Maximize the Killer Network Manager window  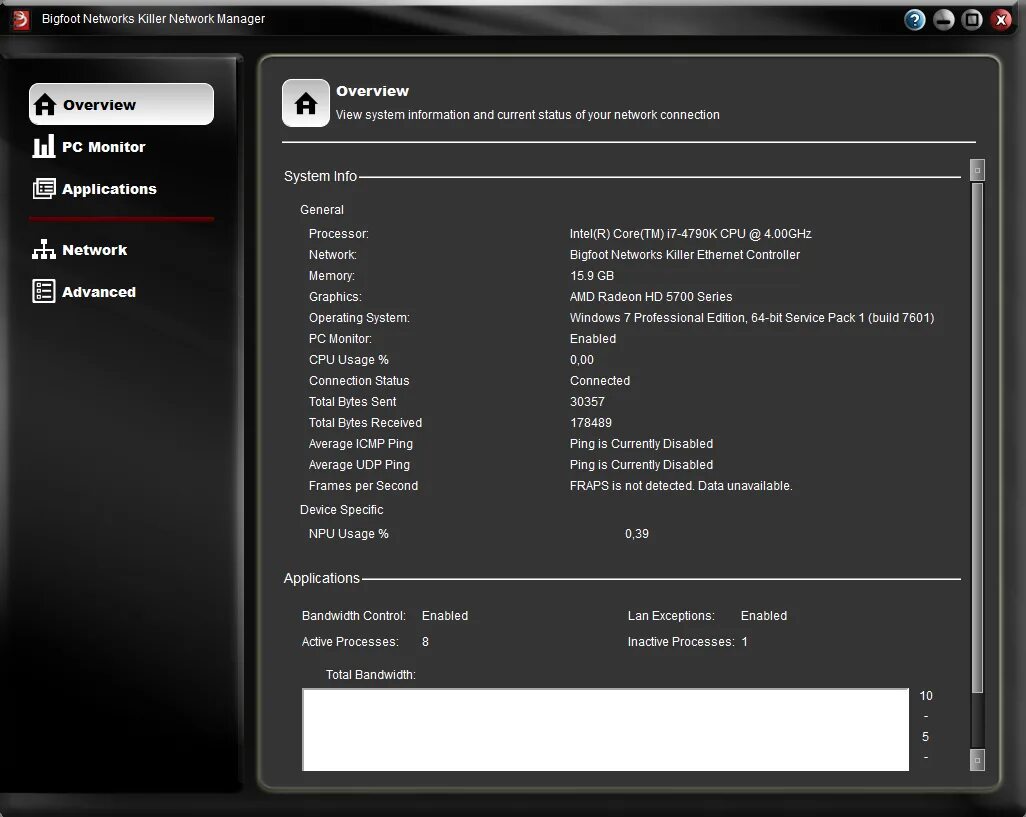coord(972,20)
